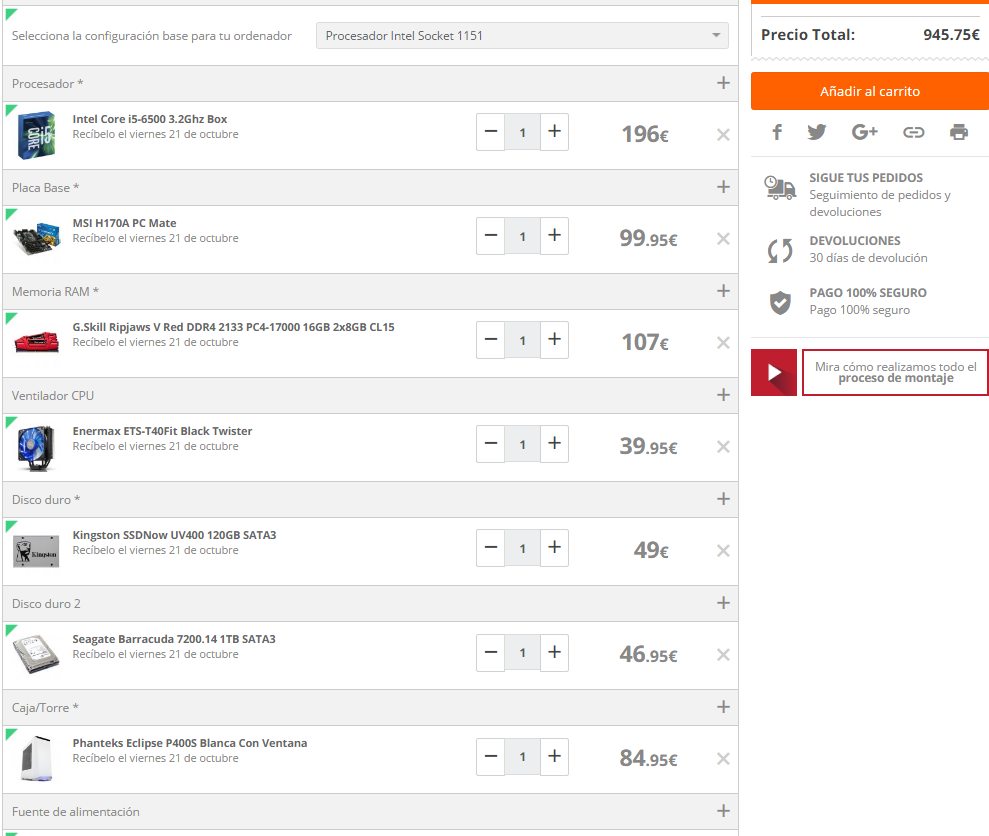Open MSI H170A PC Mate product link
Image resolution: width=989 pixels, height=836 pixels.
pyautogui.click(x=124, y=223)
